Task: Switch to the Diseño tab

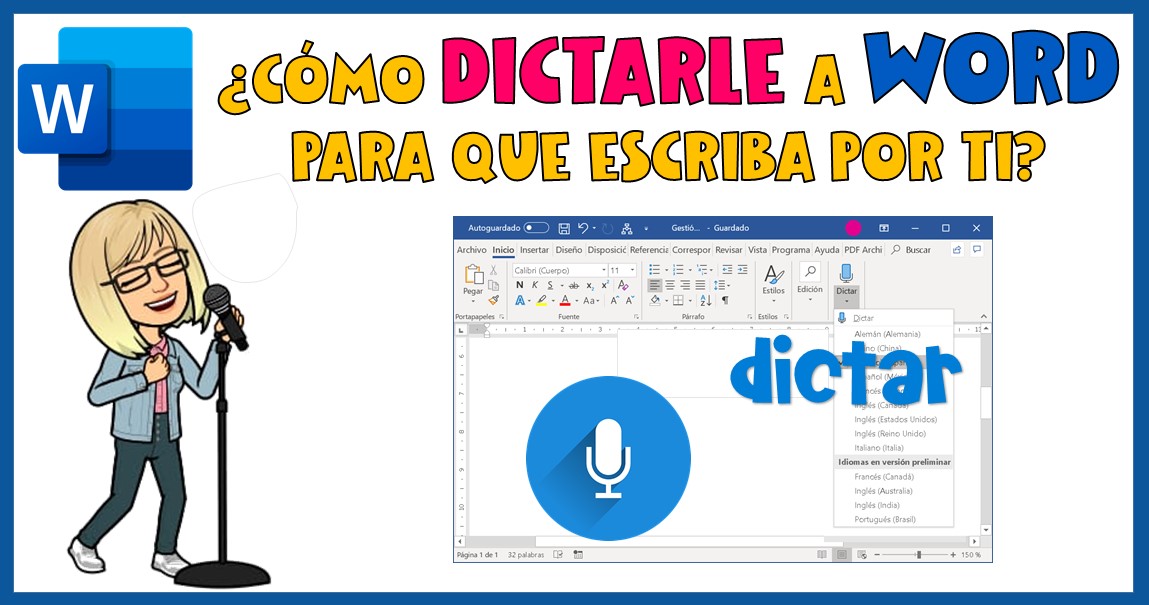Action: (x=569, y=250)
